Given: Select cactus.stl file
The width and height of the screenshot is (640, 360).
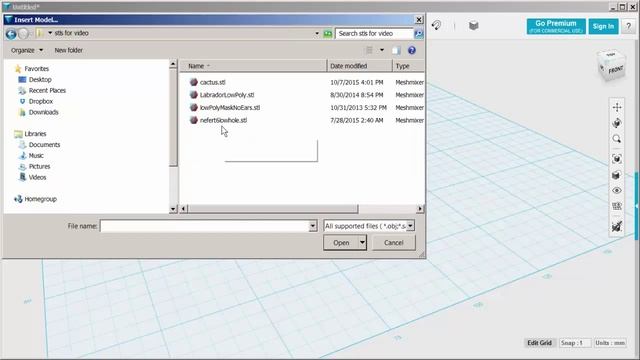Looking at the screenshot, I should 212,82.
